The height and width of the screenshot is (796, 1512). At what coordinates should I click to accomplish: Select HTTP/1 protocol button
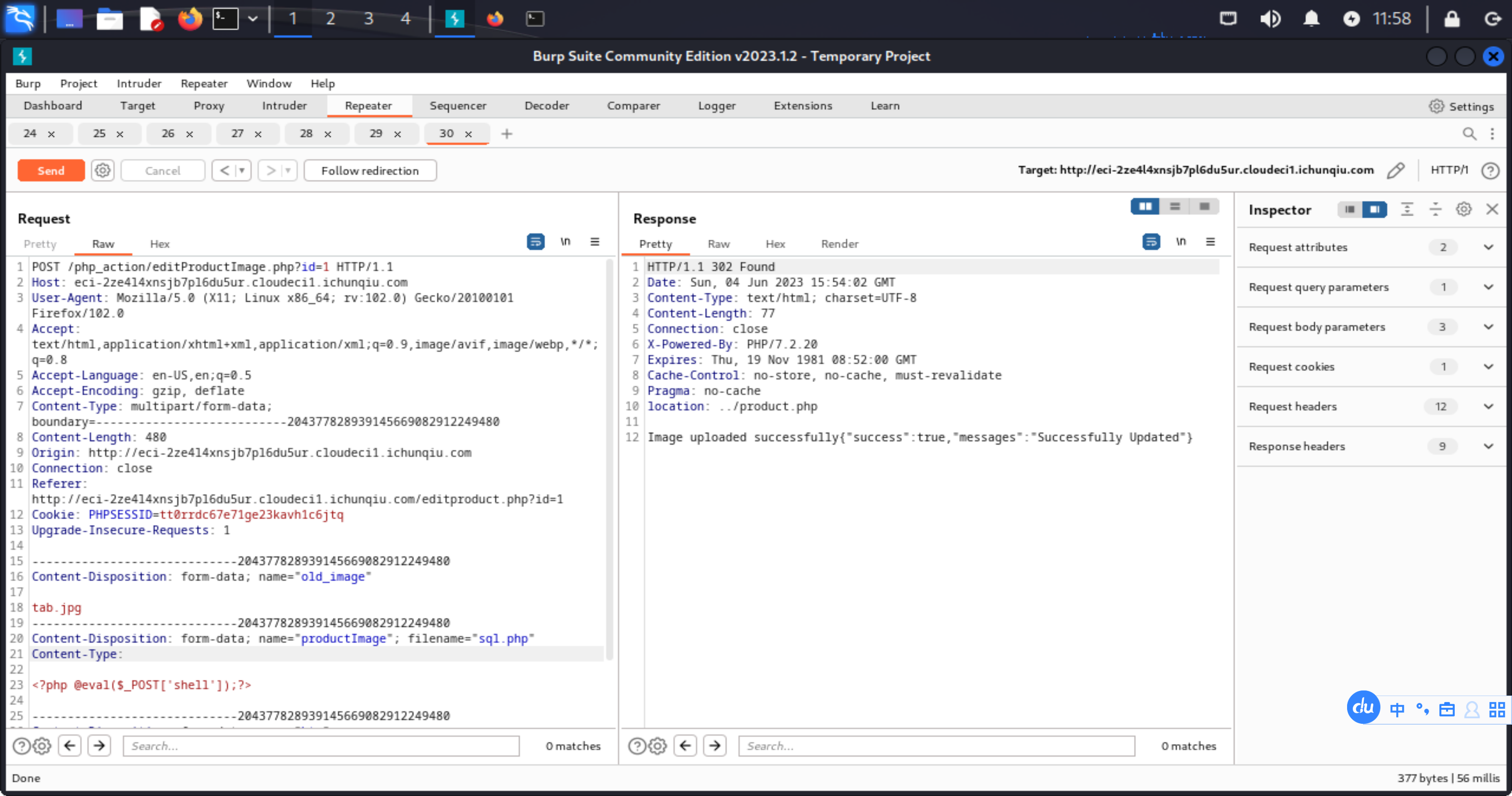pos(1449,170)
